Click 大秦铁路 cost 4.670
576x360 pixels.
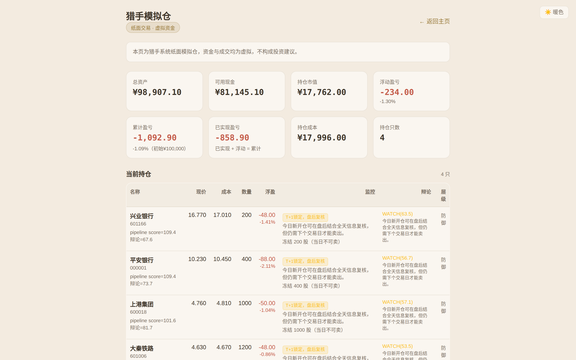coord(224,347)
